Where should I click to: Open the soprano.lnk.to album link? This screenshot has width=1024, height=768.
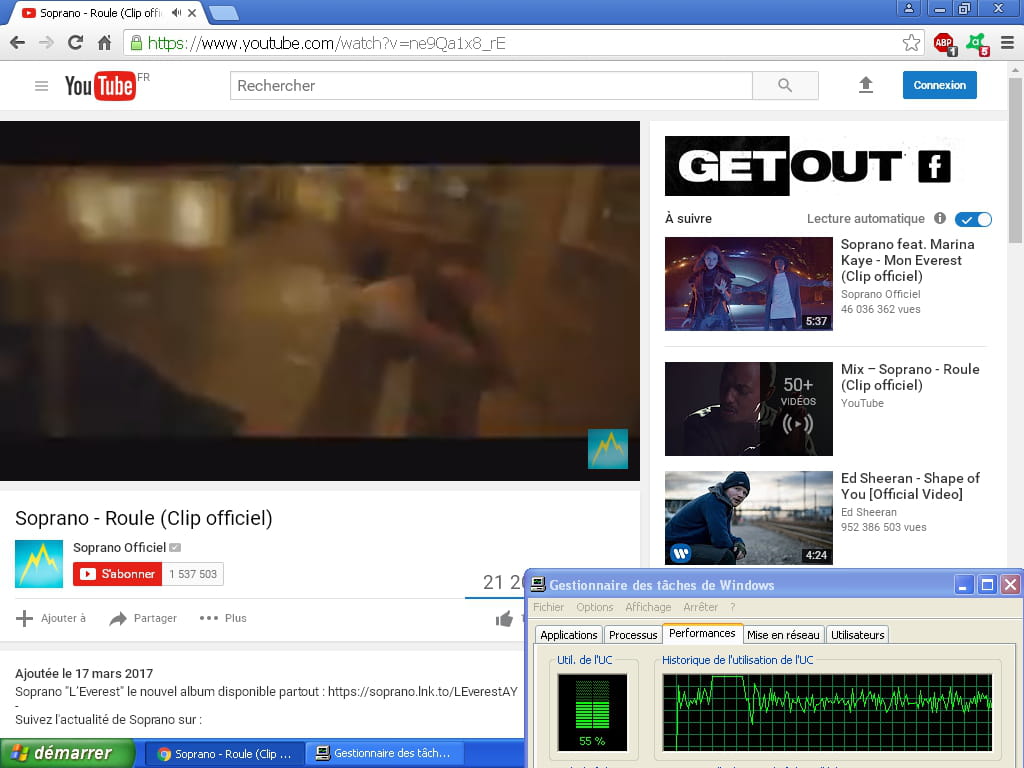[x=423, y=692]
